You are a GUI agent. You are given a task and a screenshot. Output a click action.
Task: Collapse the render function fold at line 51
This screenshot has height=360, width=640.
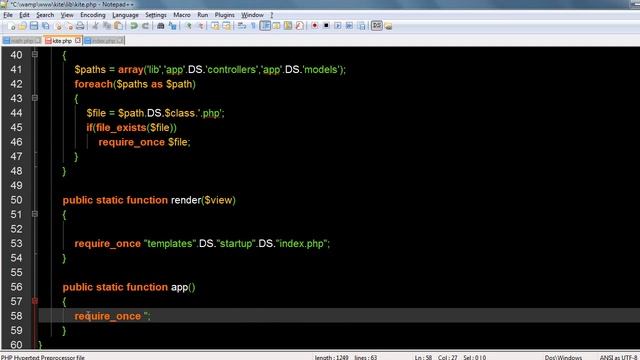35,214
